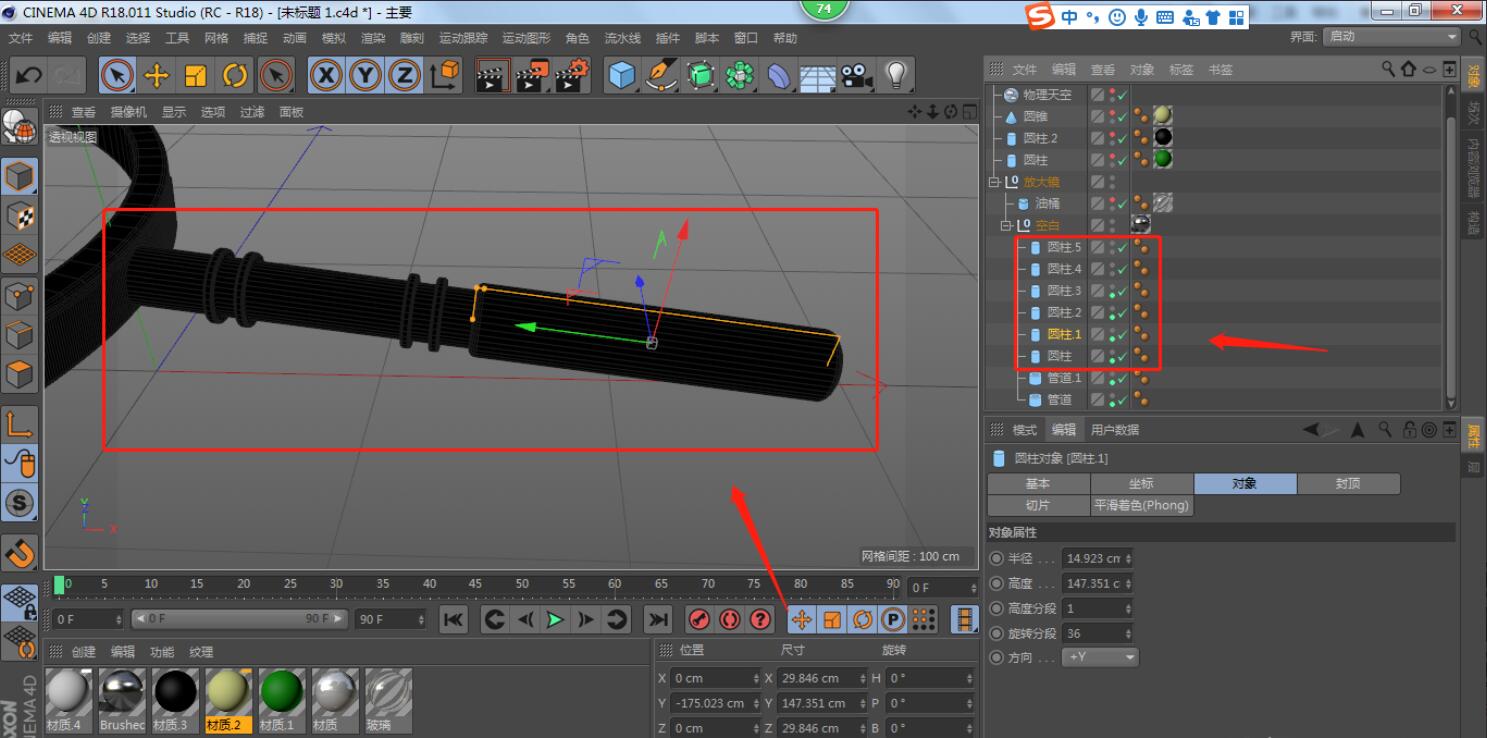
Task: Click the record keyframe button
Action: coord(699,620)
